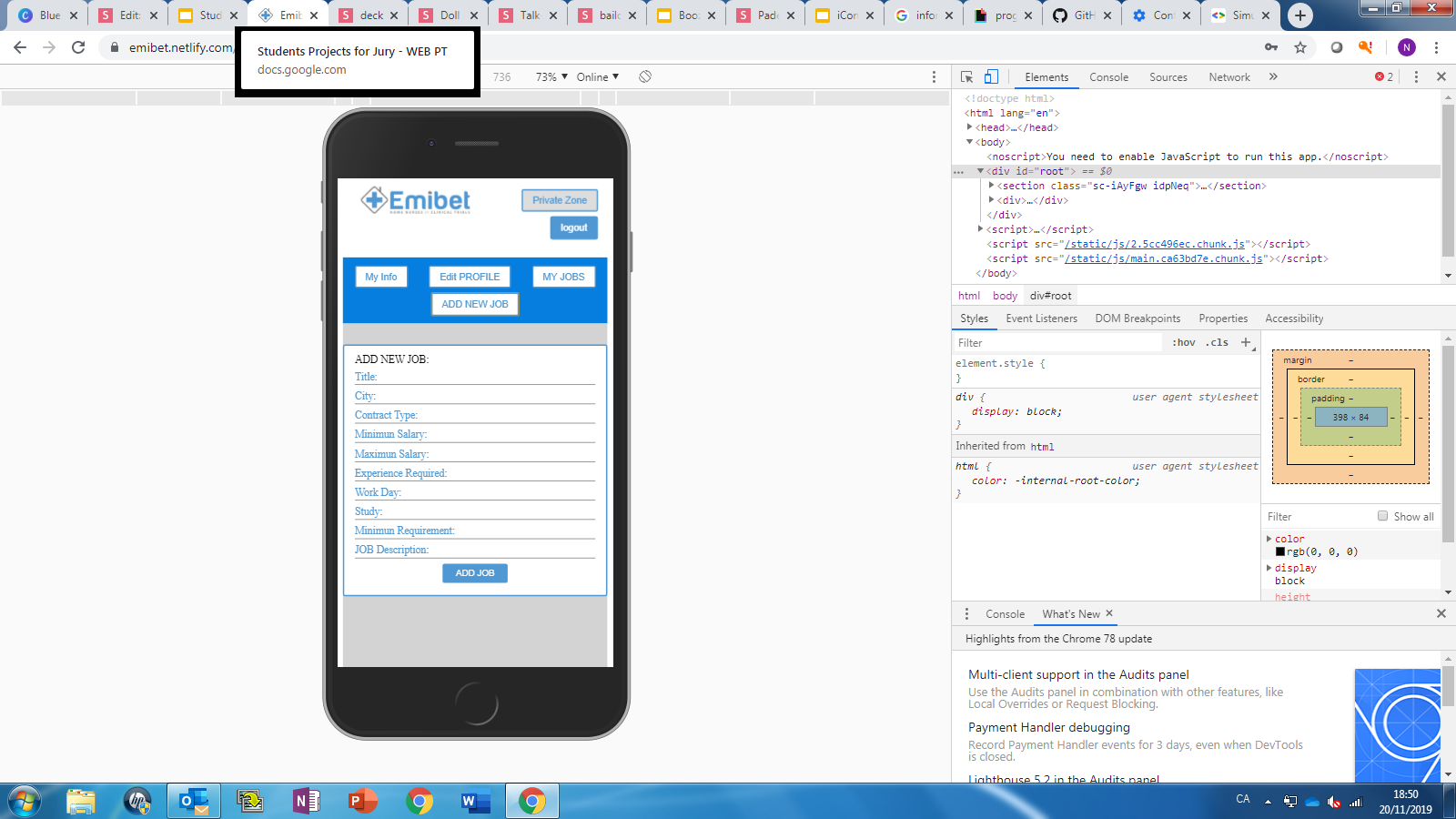Open the more DevTools tabs chevron

[x=1273, y=77]
